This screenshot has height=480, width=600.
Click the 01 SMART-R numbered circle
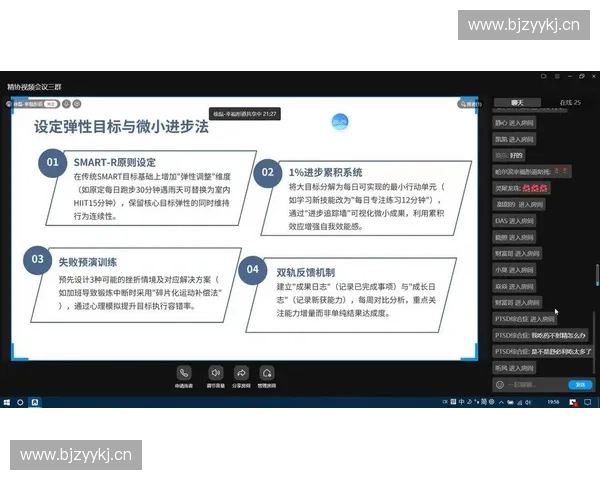pyautogui.click(x=52, y=162)
